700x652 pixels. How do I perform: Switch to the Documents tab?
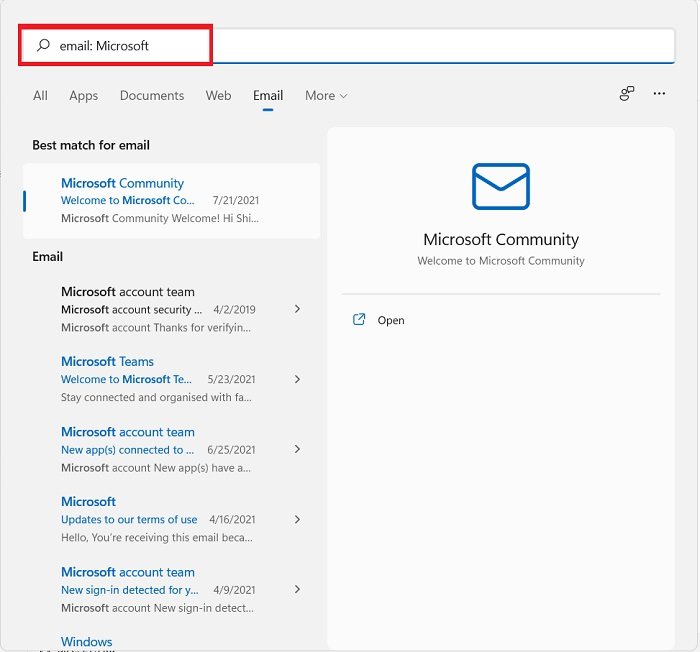point(152,96)
